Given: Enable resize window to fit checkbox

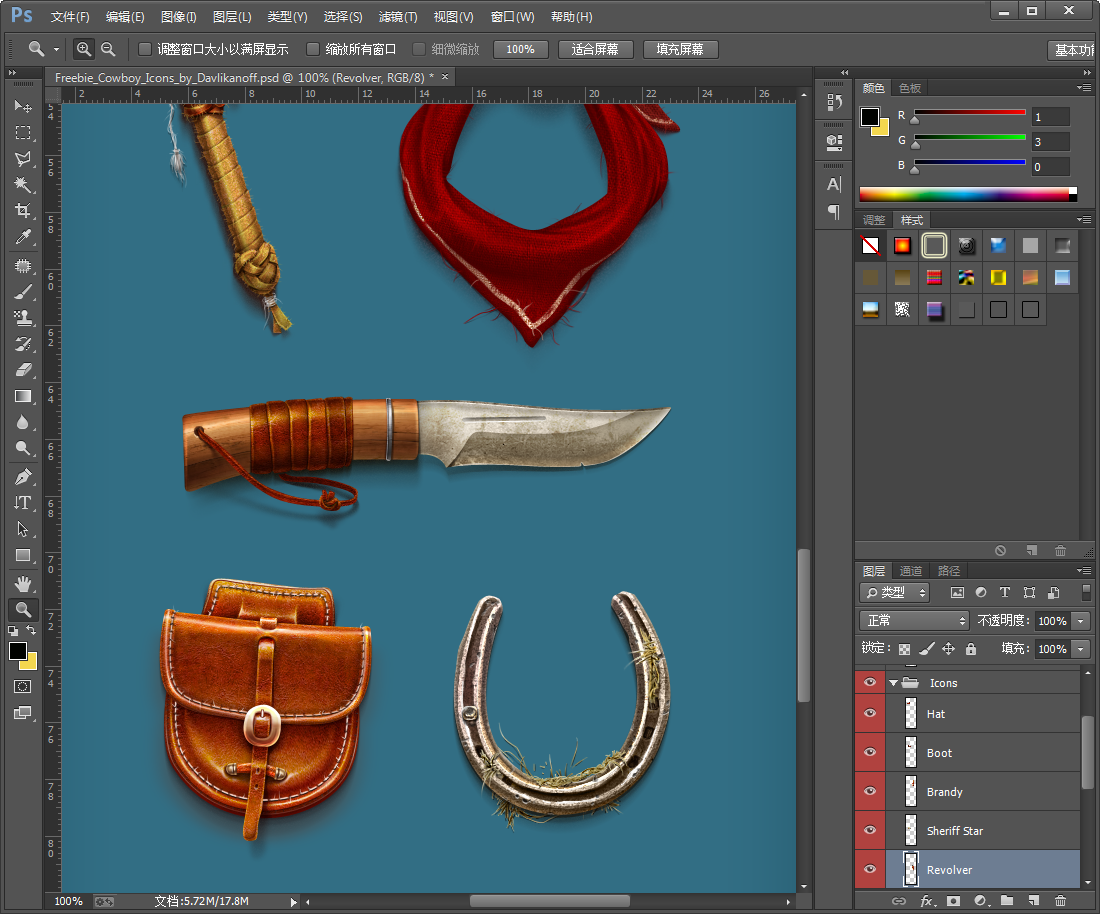Looking at the screenshot, I should [x=145, y=49].
